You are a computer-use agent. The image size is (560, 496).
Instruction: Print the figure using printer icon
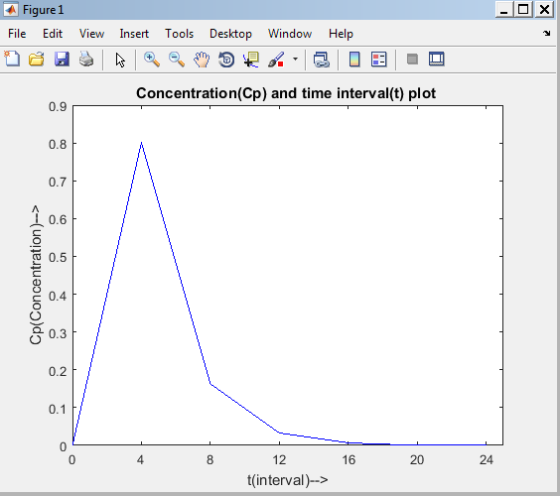(86, 59)
